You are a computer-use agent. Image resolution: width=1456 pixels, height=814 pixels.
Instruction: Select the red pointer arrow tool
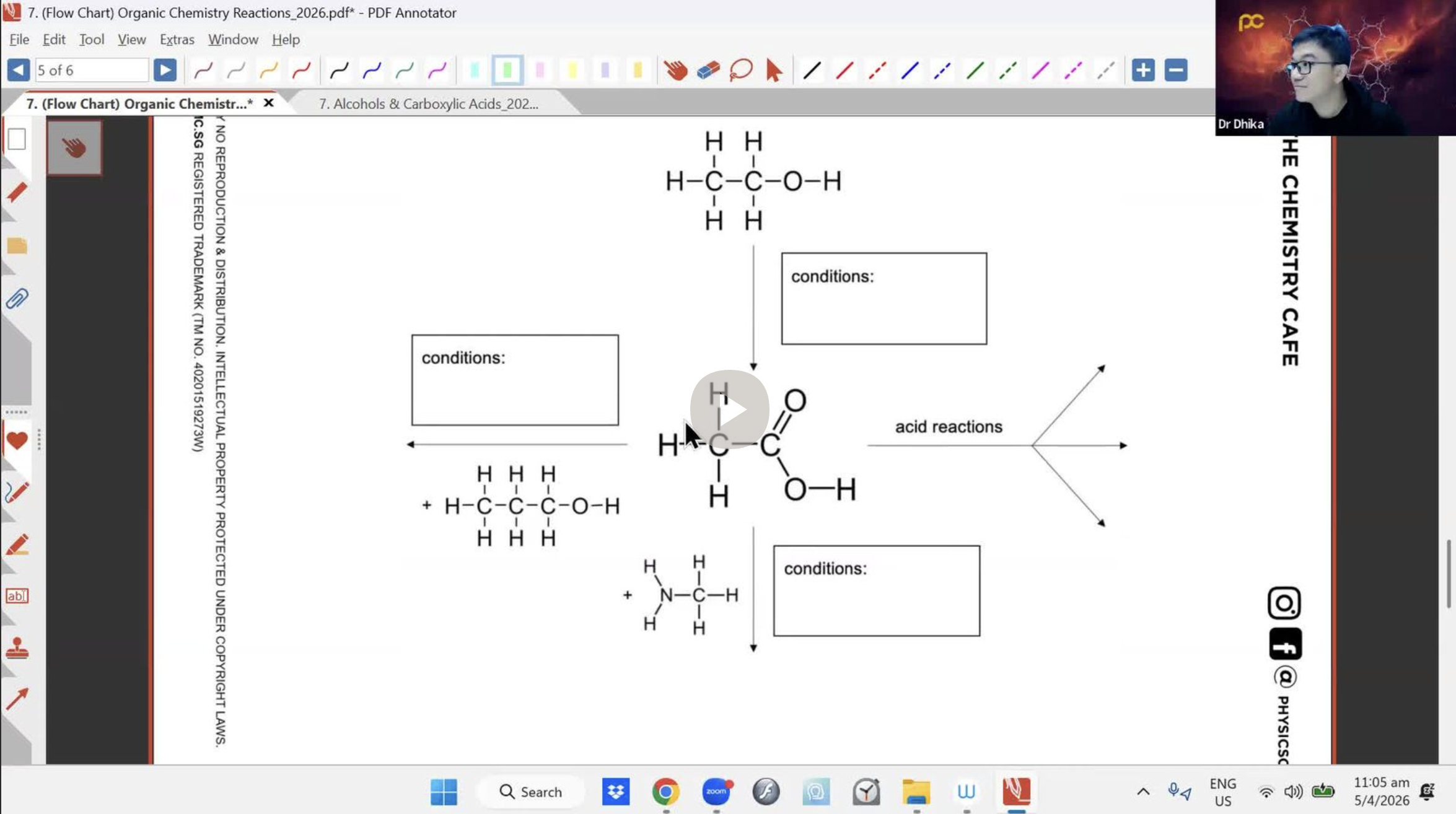tap(773, 71)
